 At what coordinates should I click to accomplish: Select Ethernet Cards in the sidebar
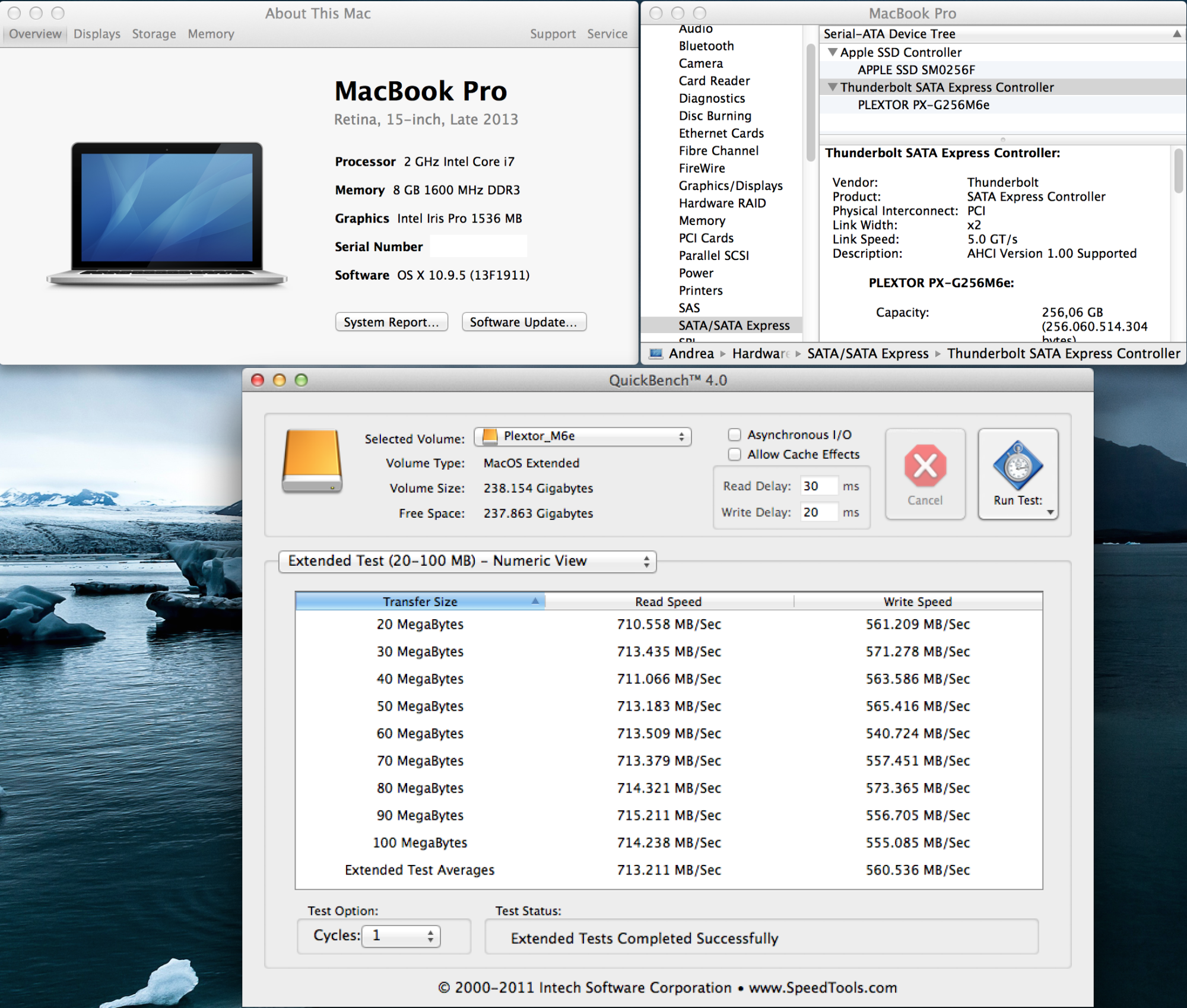click(721, 134)
